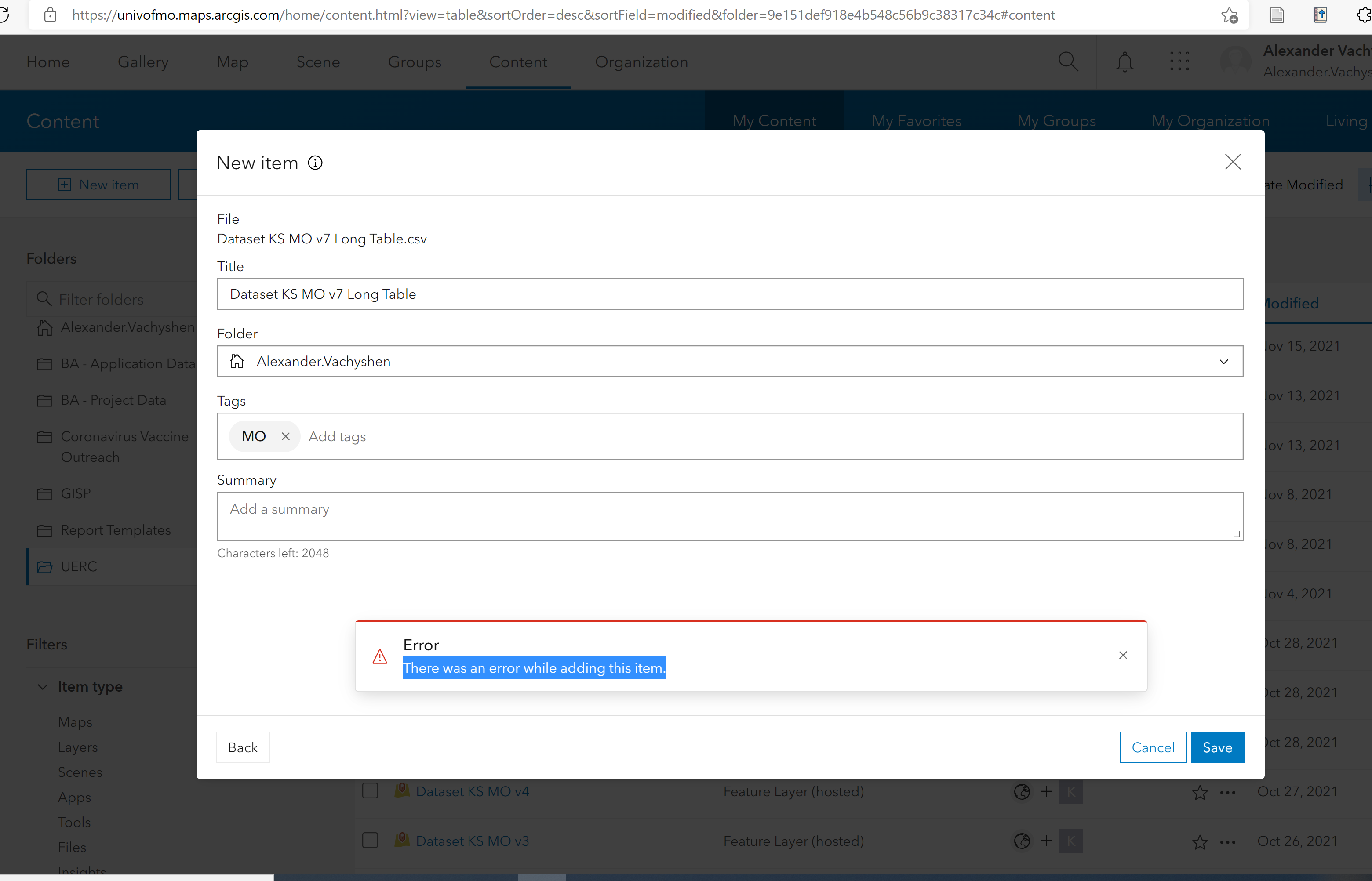
Task: Dismiss the error message with its x
Action: (x=1122, y=655)
